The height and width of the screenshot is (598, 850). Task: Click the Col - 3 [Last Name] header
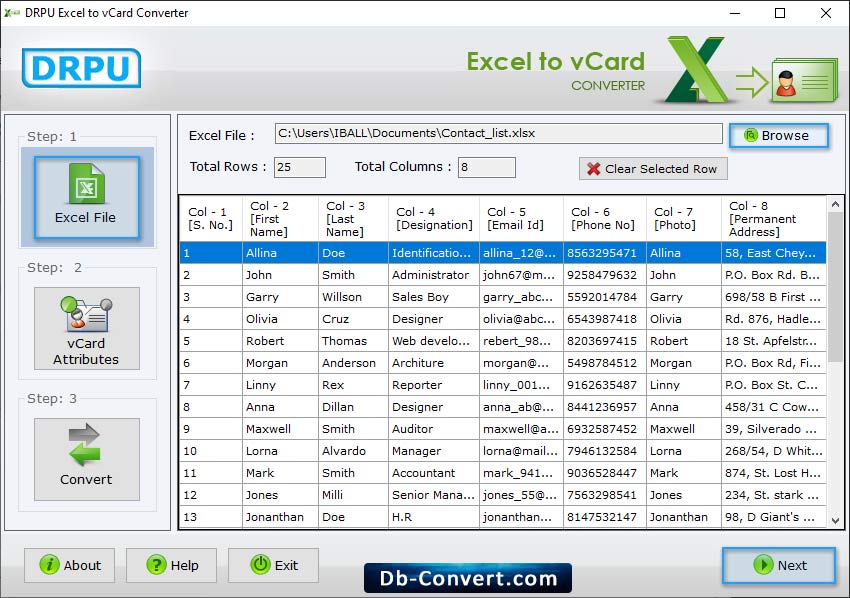click(353, 218)
